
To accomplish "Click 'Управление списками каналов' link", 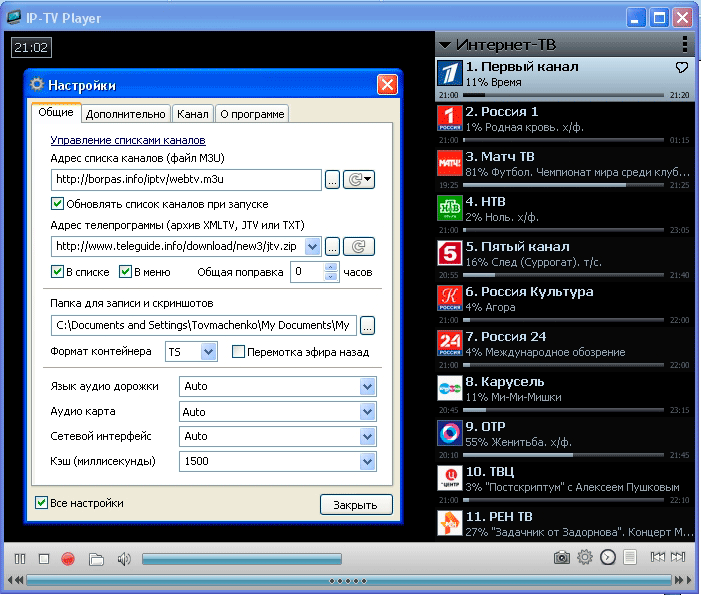I will point(128,140).
